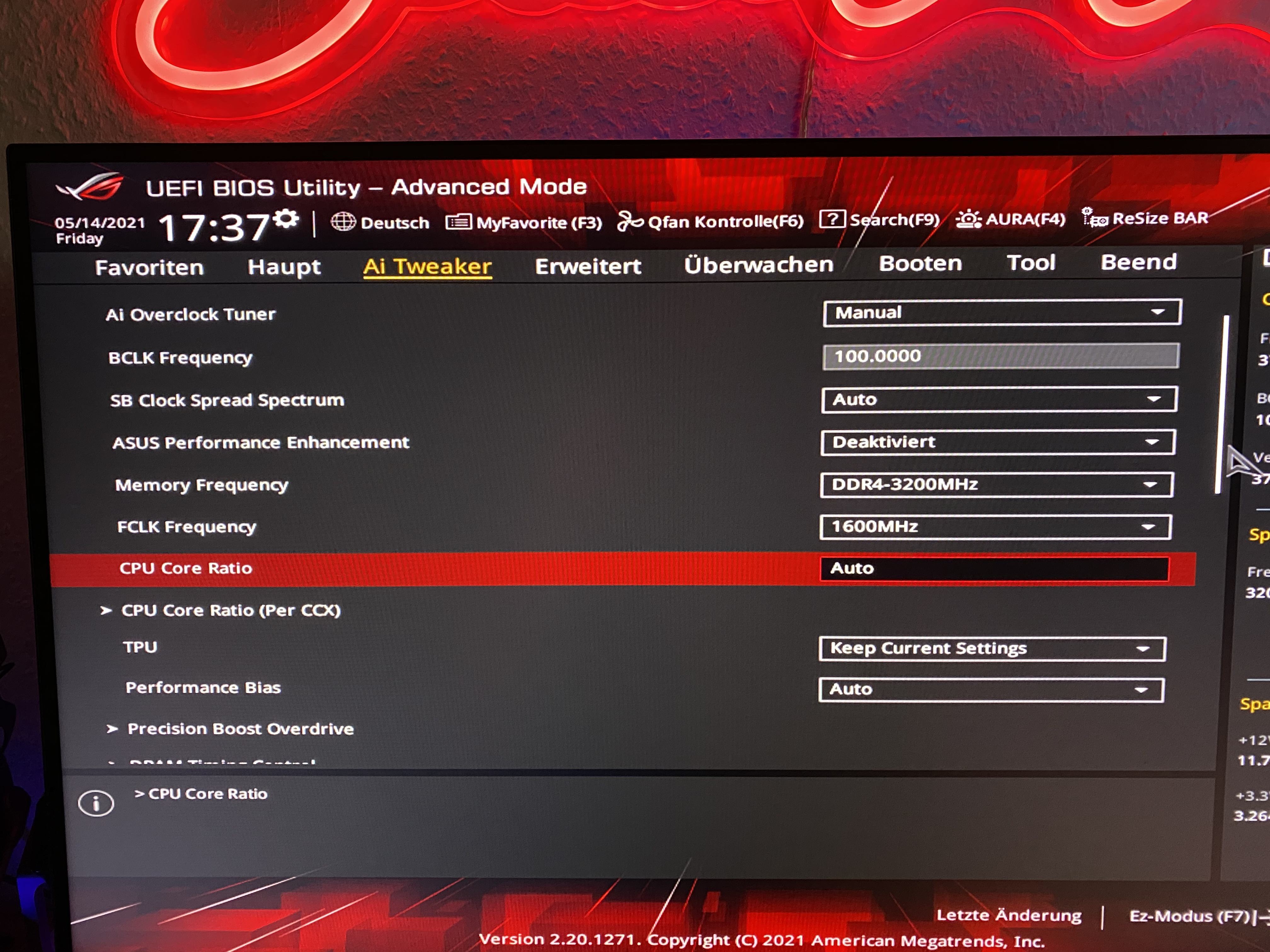Switch to the Haupt tab

[284, 267]
